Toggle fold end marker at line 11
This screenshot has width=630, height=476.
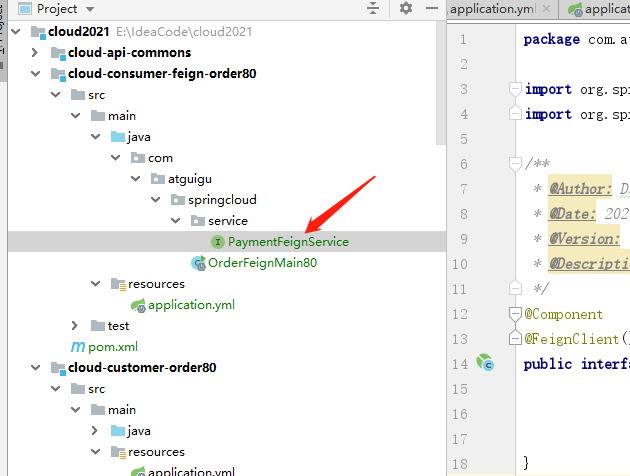pos(515,288)
